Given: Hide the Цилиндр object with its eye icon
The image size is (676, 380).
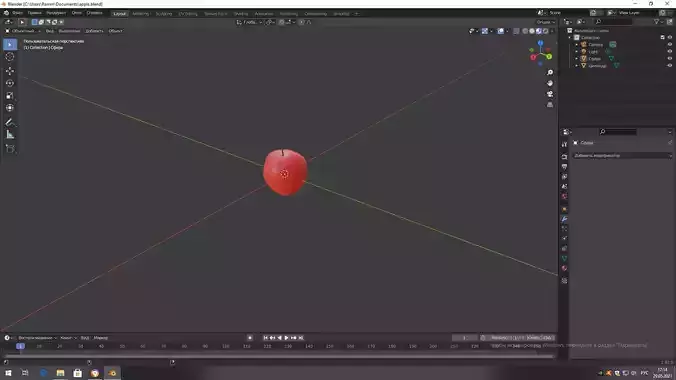Looking at the screenshot, I should pyautogui.click(x=670, y=66).
